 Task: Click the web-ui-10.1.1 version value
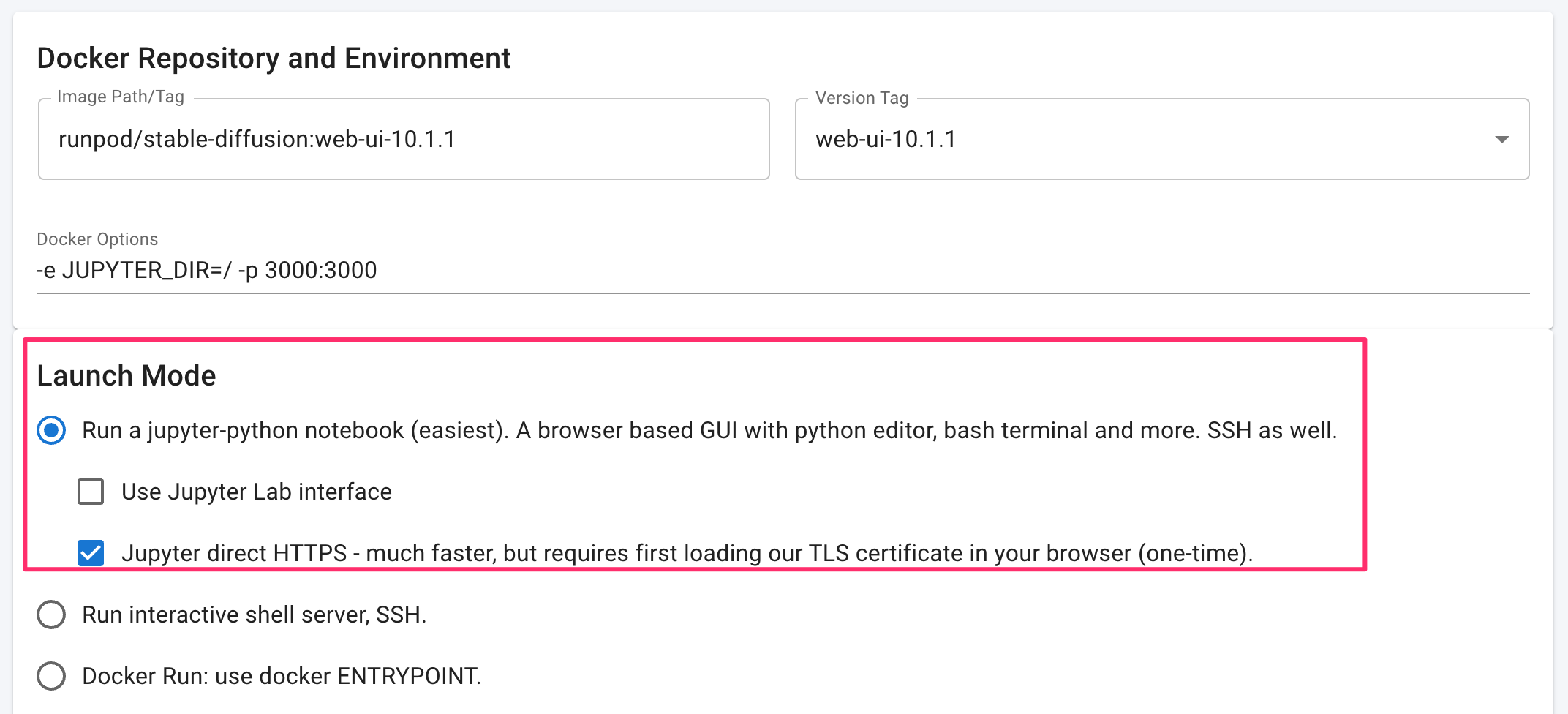point(886,139)
